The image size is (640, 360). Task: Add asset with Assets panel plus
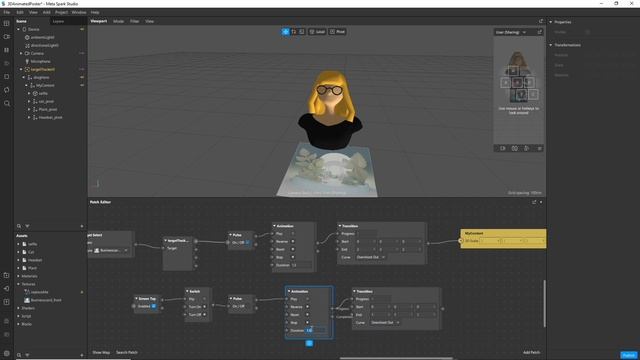pyautogui.click(x=82, y=355)
